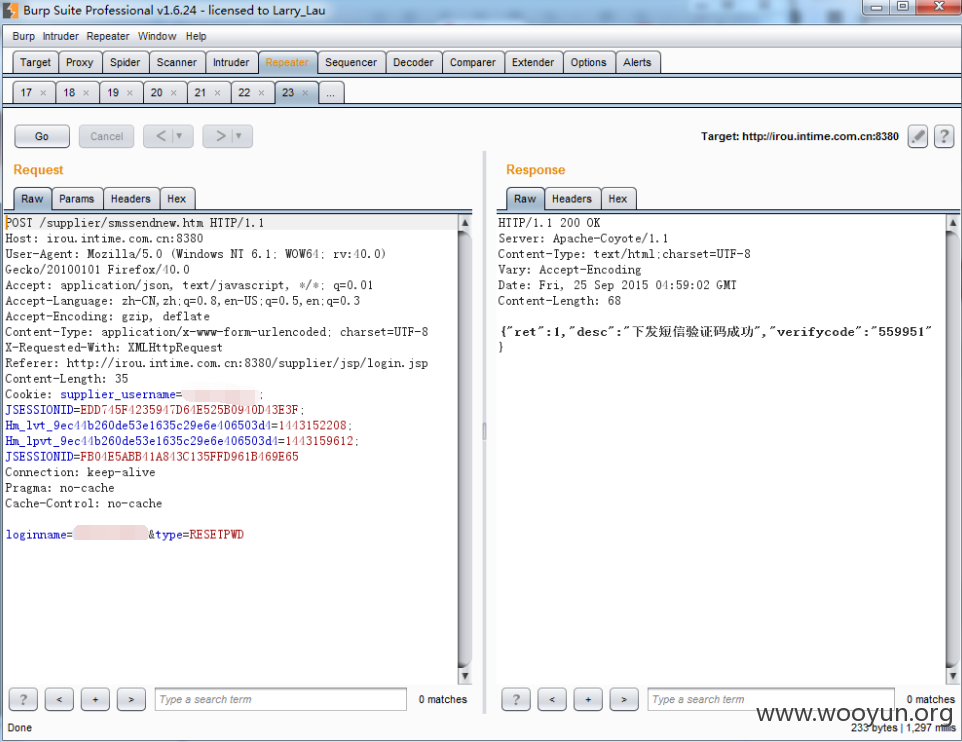Click the Burp Suite logo in the title bar
This screenshot has width=962, height=742.
point(10,10)
